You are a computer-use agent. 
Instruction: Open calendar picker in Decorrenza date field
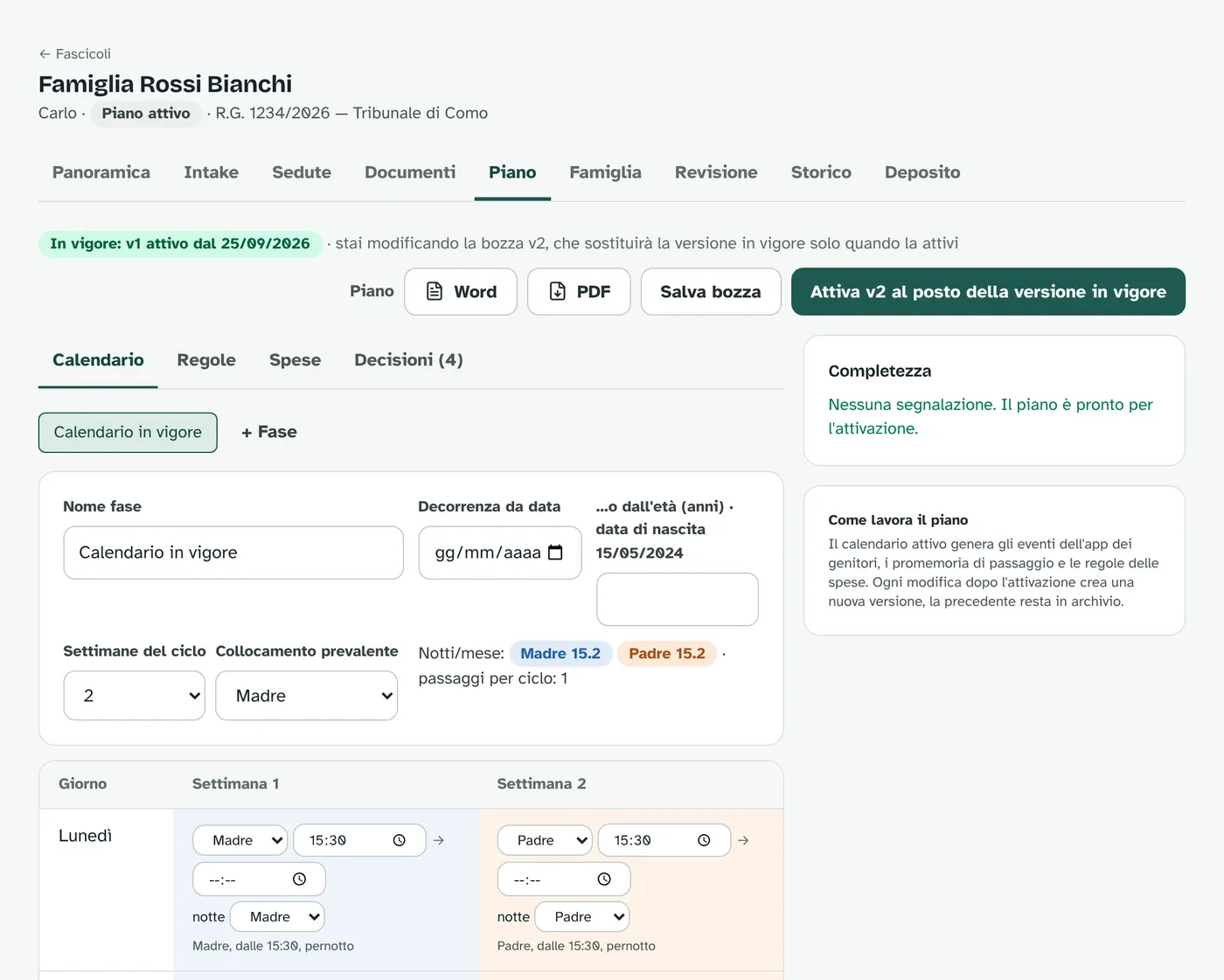pos(555,553)
